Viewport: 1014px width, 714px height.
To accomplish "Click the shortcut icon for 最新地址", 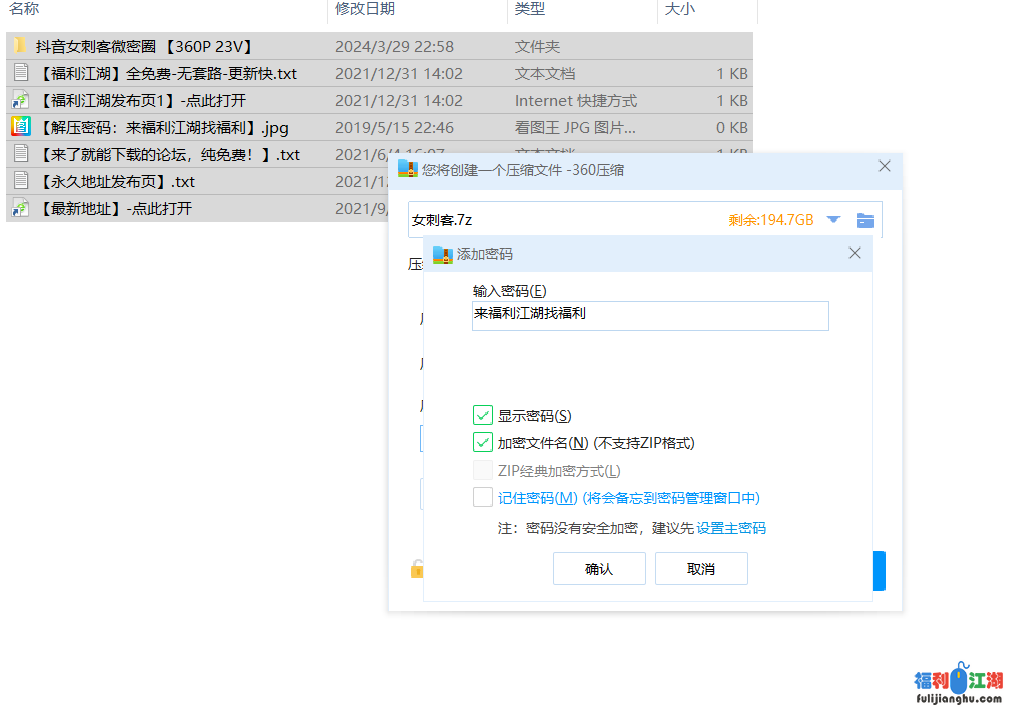I will [x=20, y=208].
